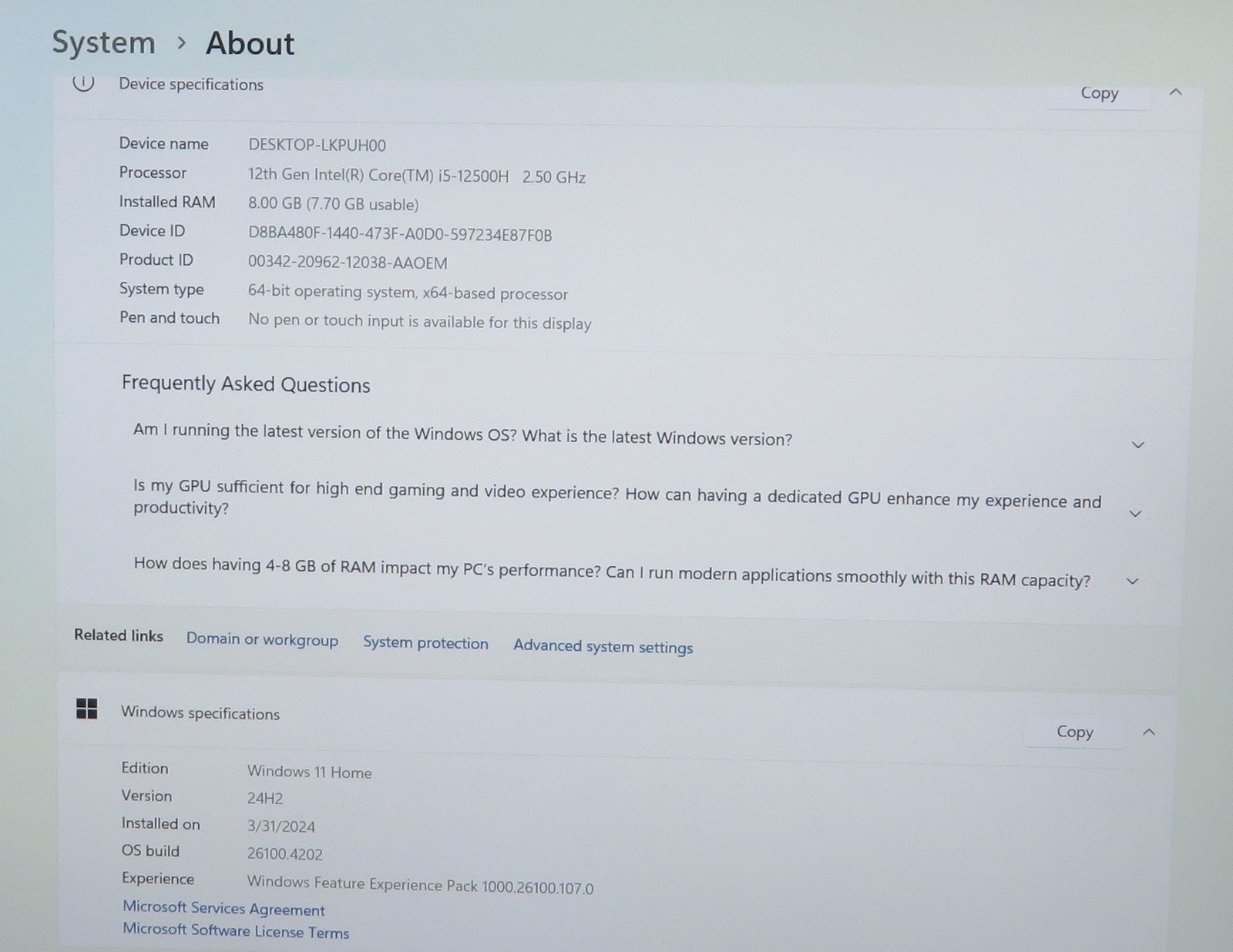Screen dimensions: 1233x952
Task: Click Product ID value 00342-20962-12038-AAOEM
Action: click(348, 263)
